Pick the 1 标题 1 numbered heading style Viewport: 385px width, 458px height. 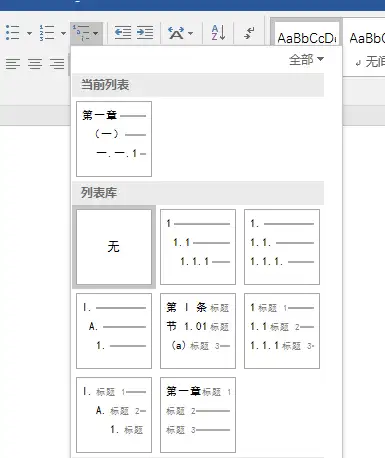point(282,331)
